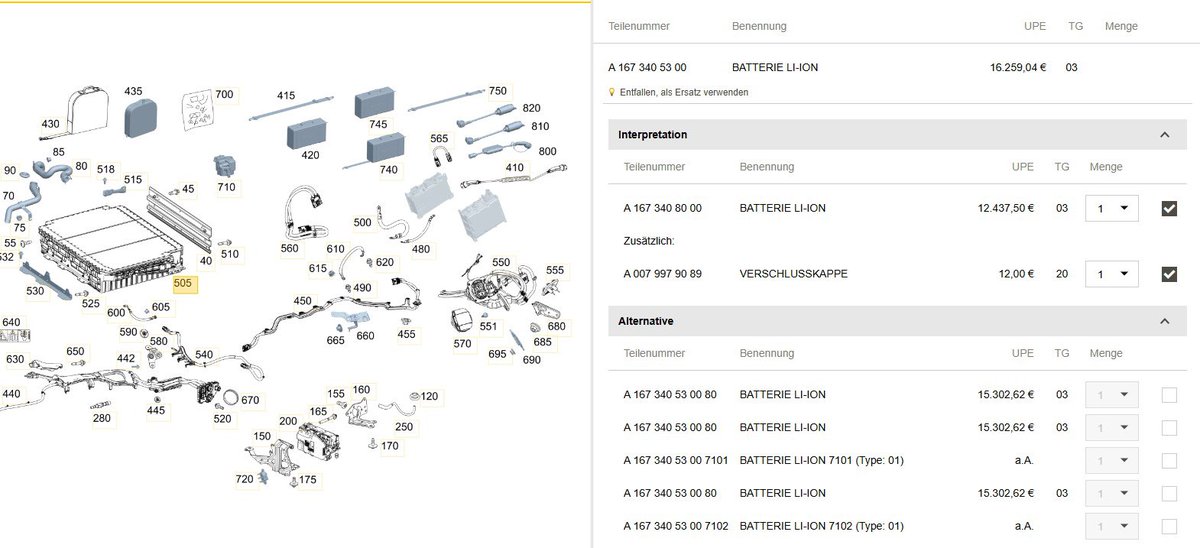
Task: Collapse the Alternative section
Action: 1165,321
